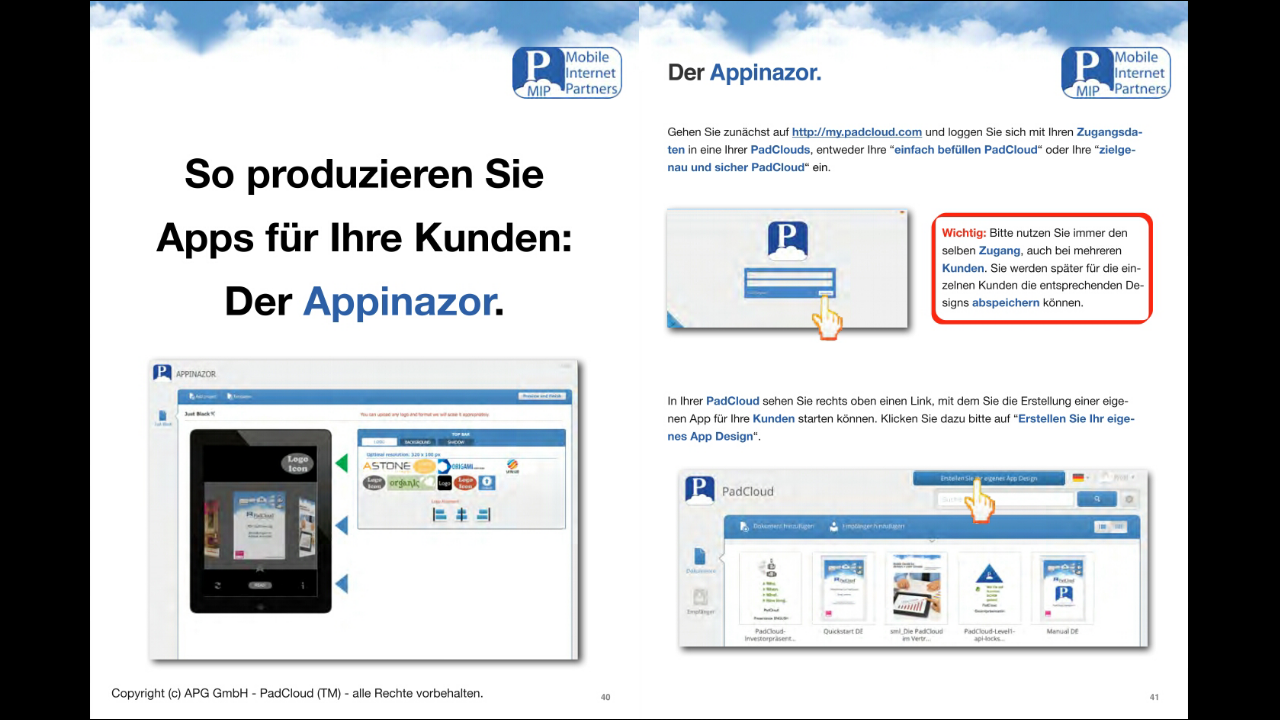
Task: Click the blue search magnifier button
Action: 1096,498
